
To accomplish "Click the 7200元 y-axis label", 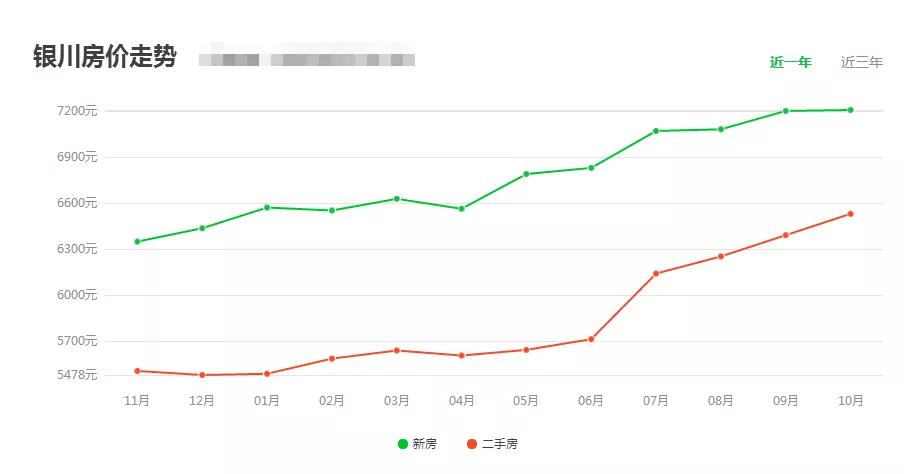I will pyautogui.click(x=77, y=111).
